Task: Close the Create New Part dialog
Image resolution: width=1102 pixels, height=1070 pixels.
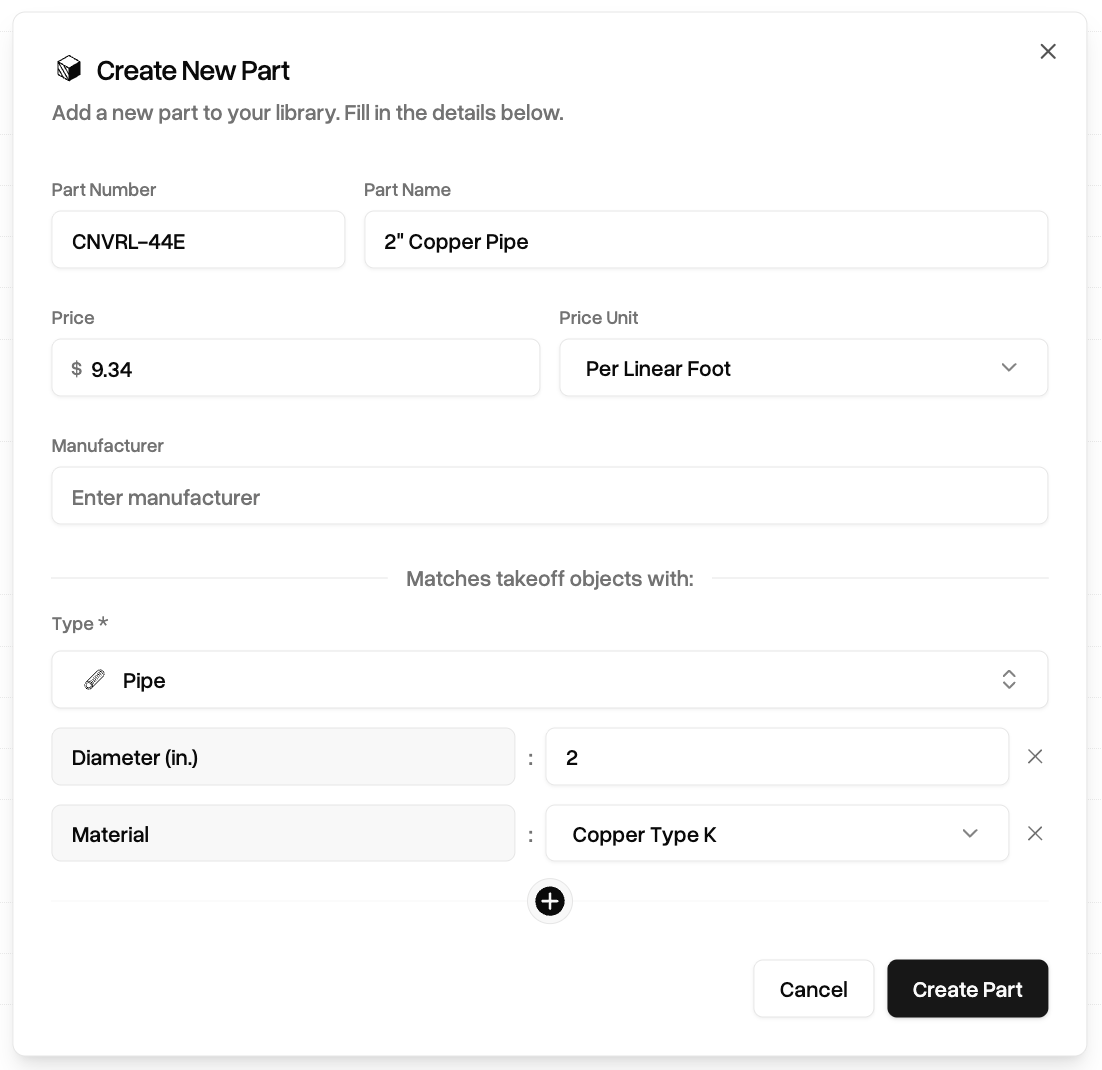Action: click(1048, 51)
